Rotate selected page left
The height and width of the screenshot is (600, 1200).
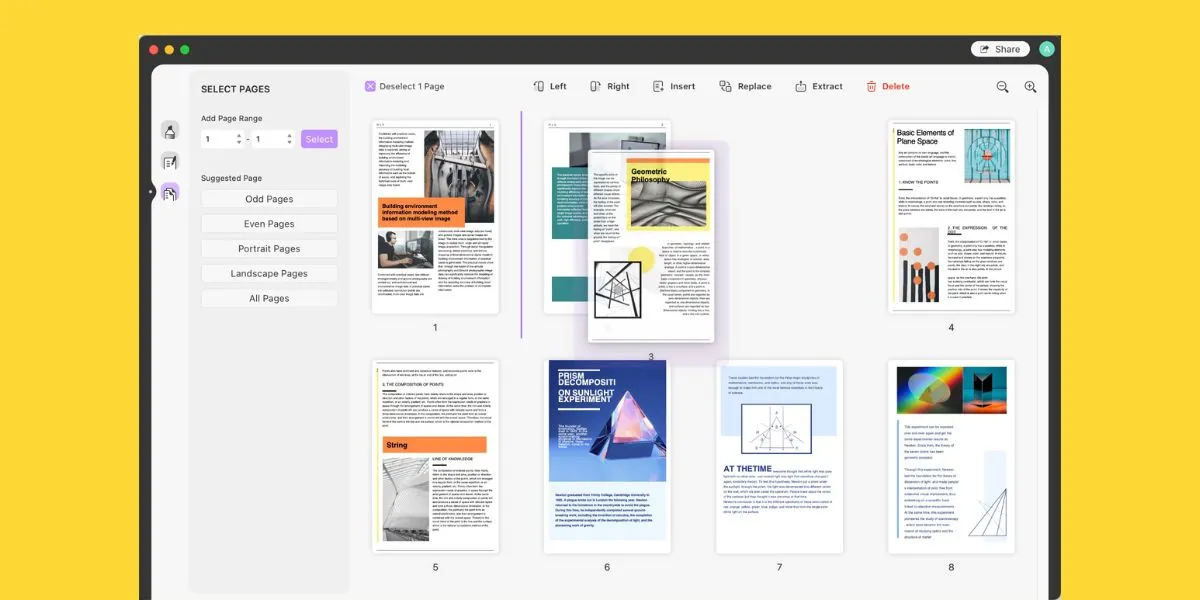click(x=549, y=87)
